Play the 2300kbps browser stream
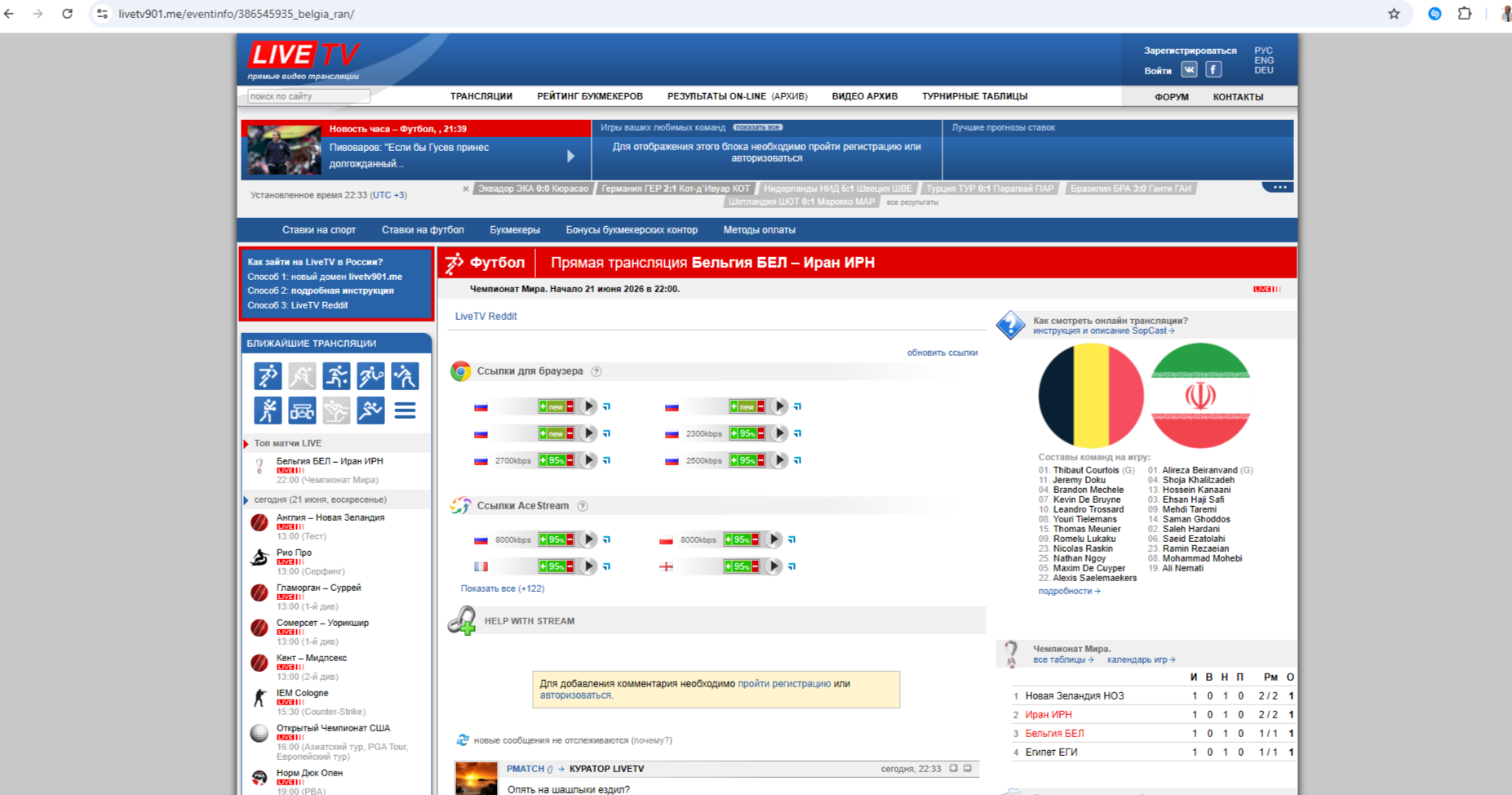 (779, 433)
